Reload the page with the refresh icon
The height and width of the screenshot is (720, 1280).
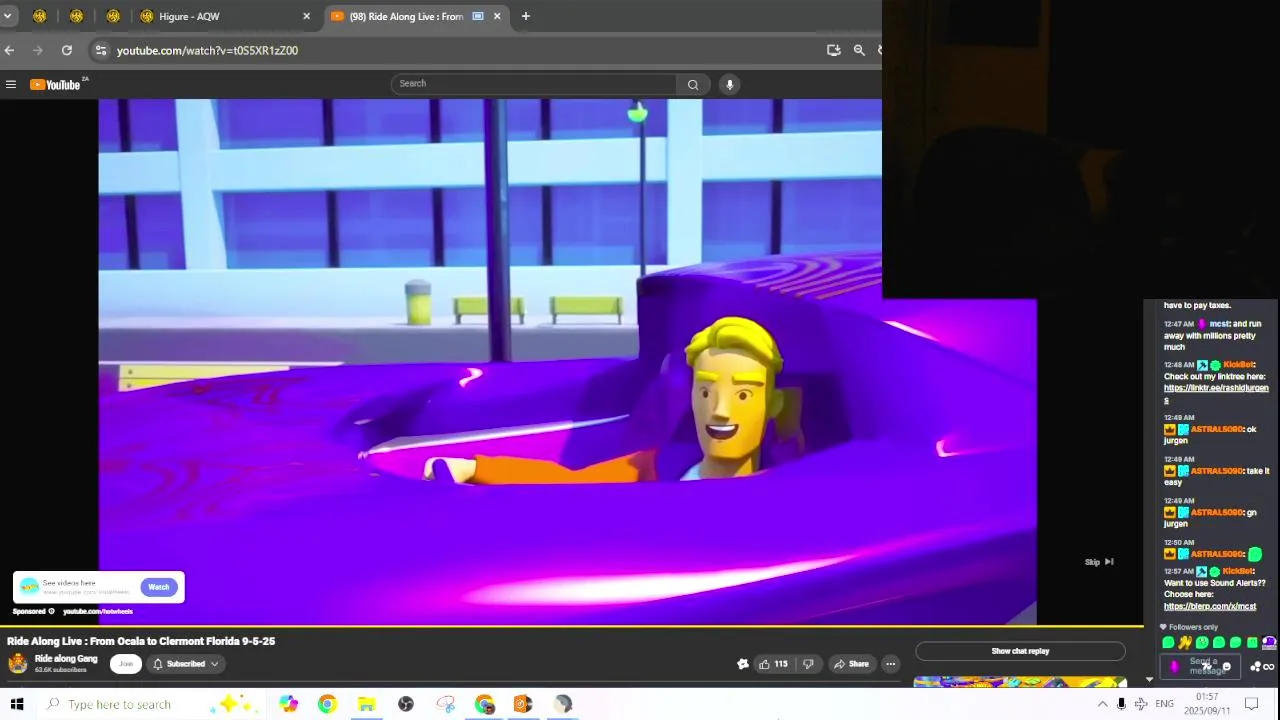[66, 50]
